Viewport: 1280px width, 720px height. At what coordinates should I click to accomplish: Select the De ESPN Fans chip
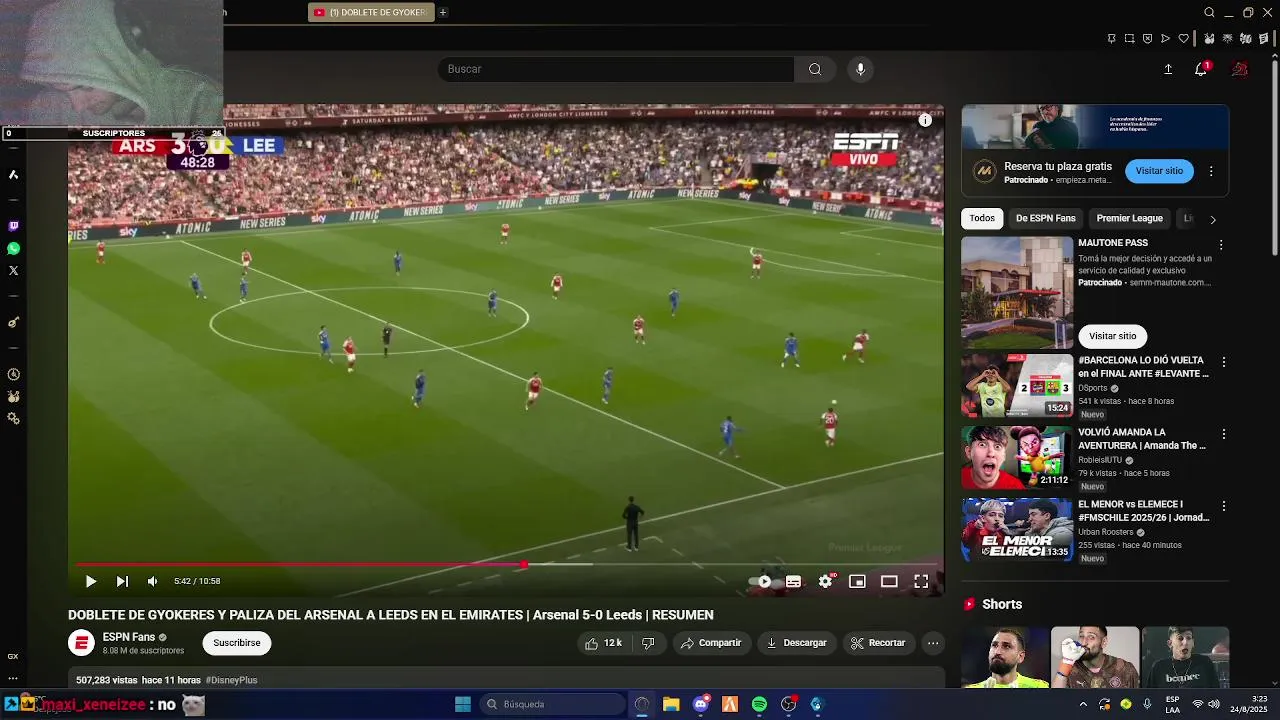pos(1046,218)
